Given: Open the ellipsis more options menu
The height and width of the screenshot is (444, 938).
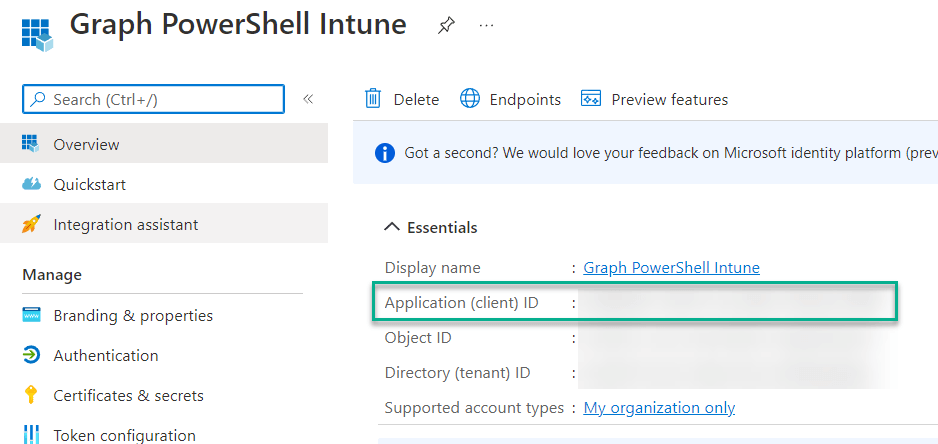Looking at the screenshot, I should pos(487,26).
